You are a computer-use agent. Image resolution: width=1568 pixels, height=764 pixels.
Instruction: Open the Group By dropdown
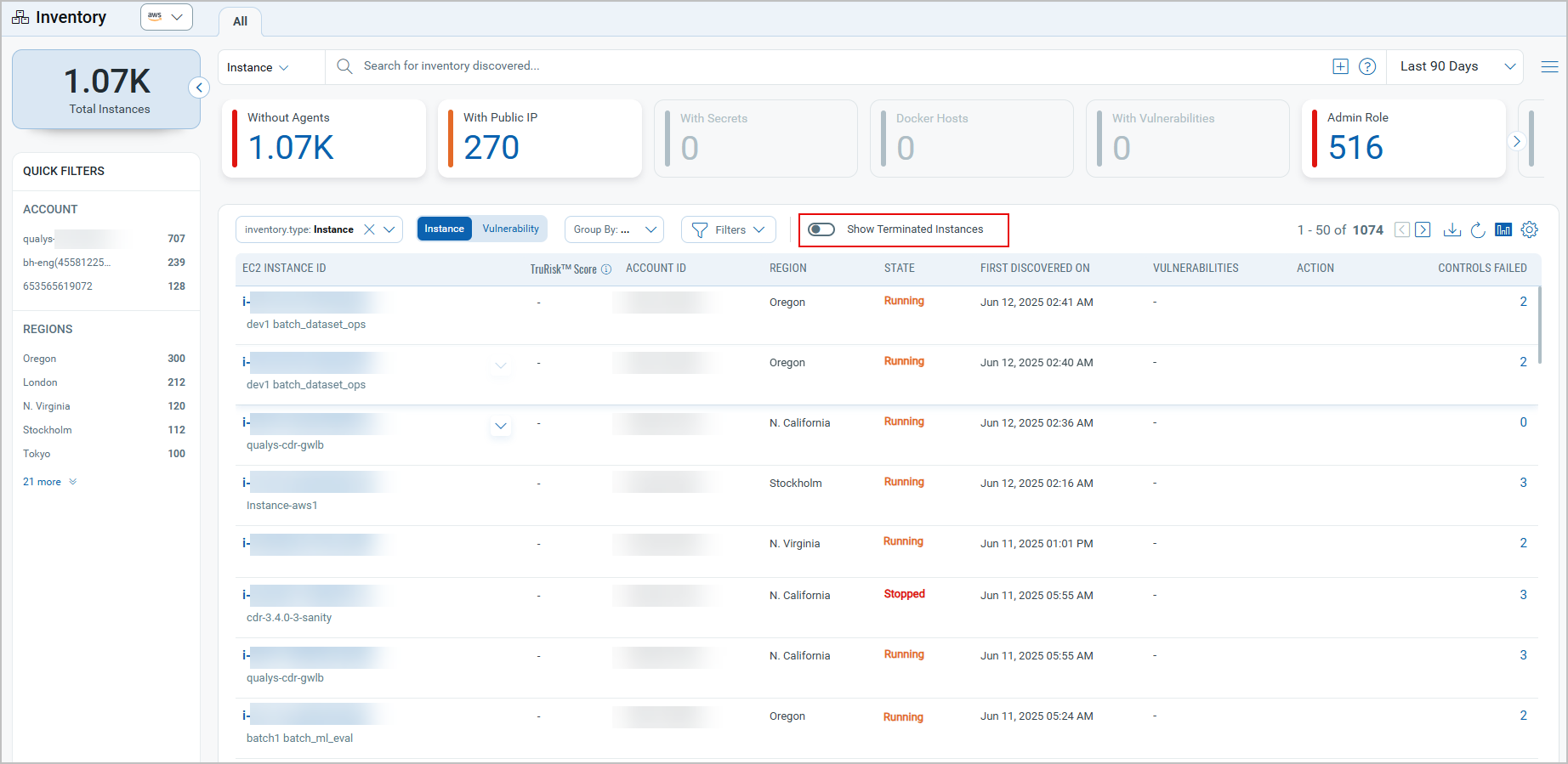[615, 229]
